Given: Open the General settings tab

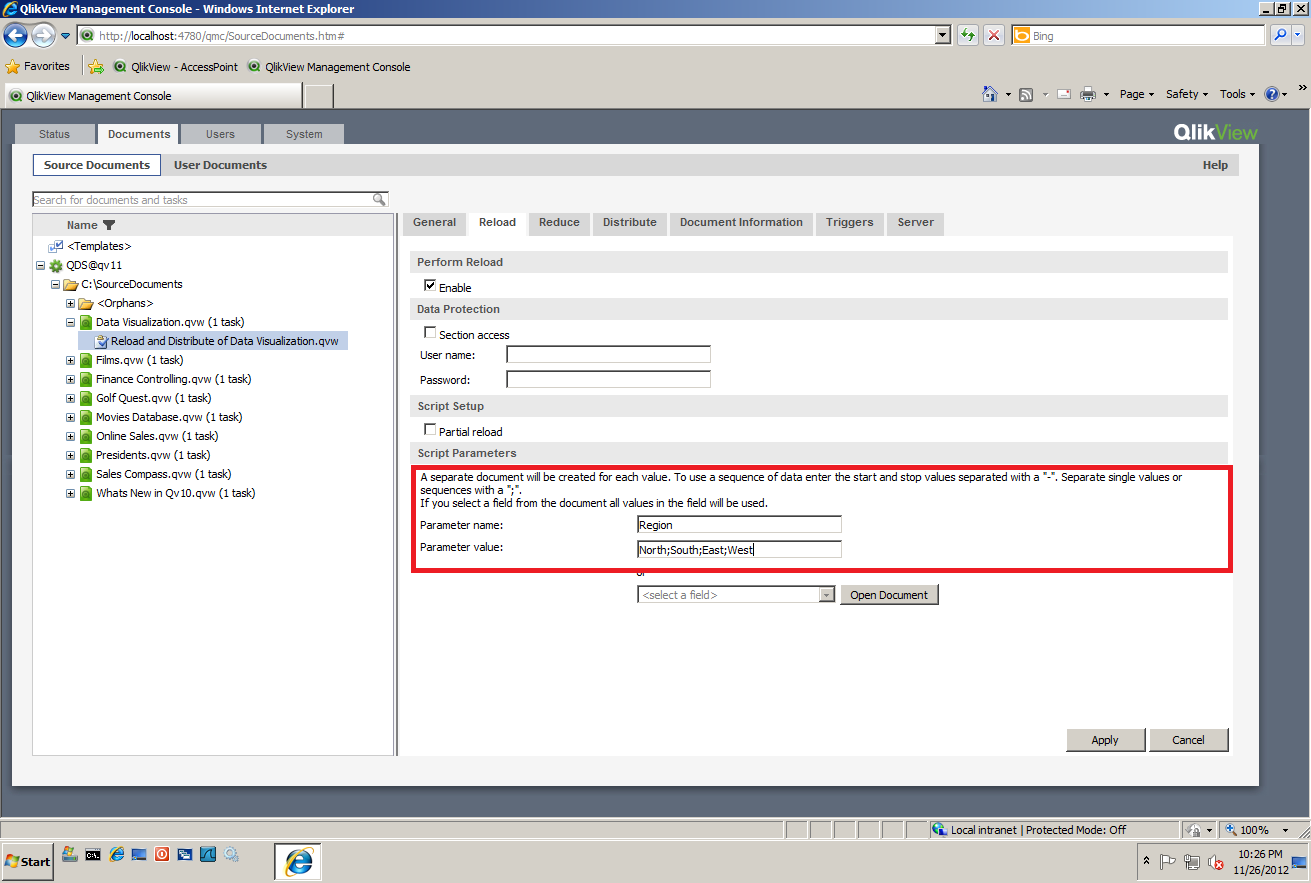Looking at the screenshot, I should pos(434,223).
